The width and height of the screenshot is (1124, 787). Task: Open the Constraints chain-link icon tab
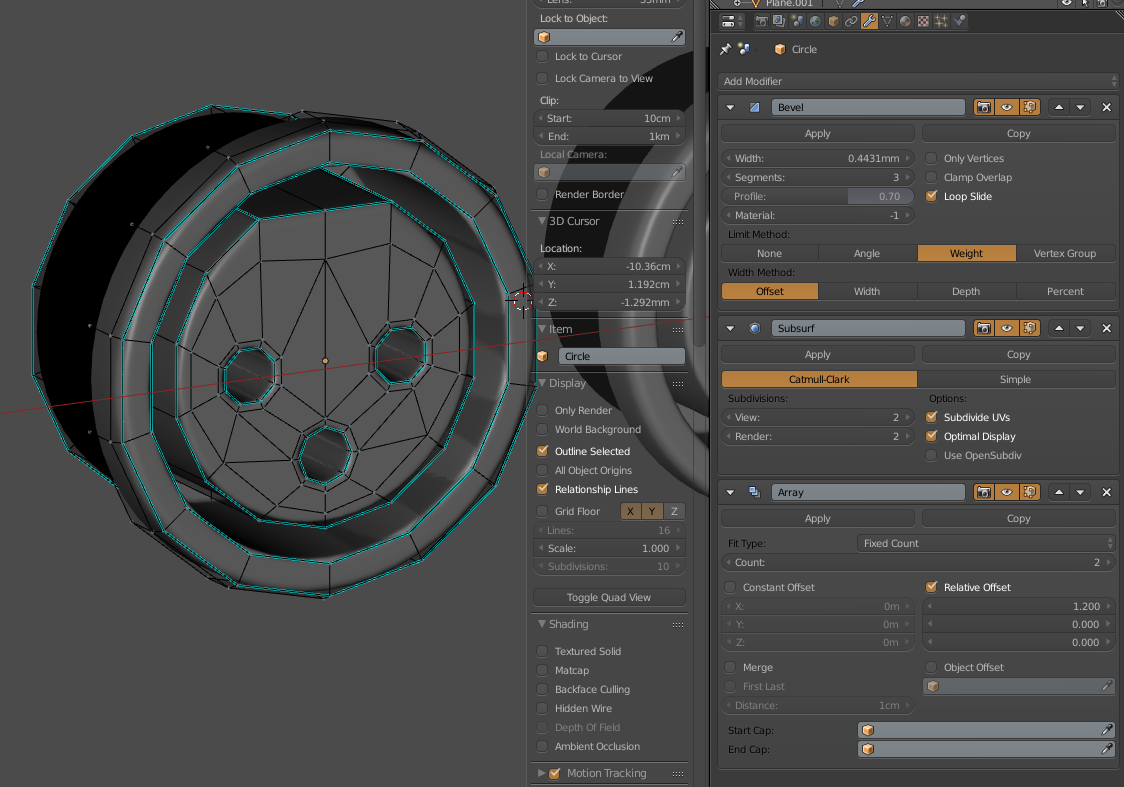851,22
